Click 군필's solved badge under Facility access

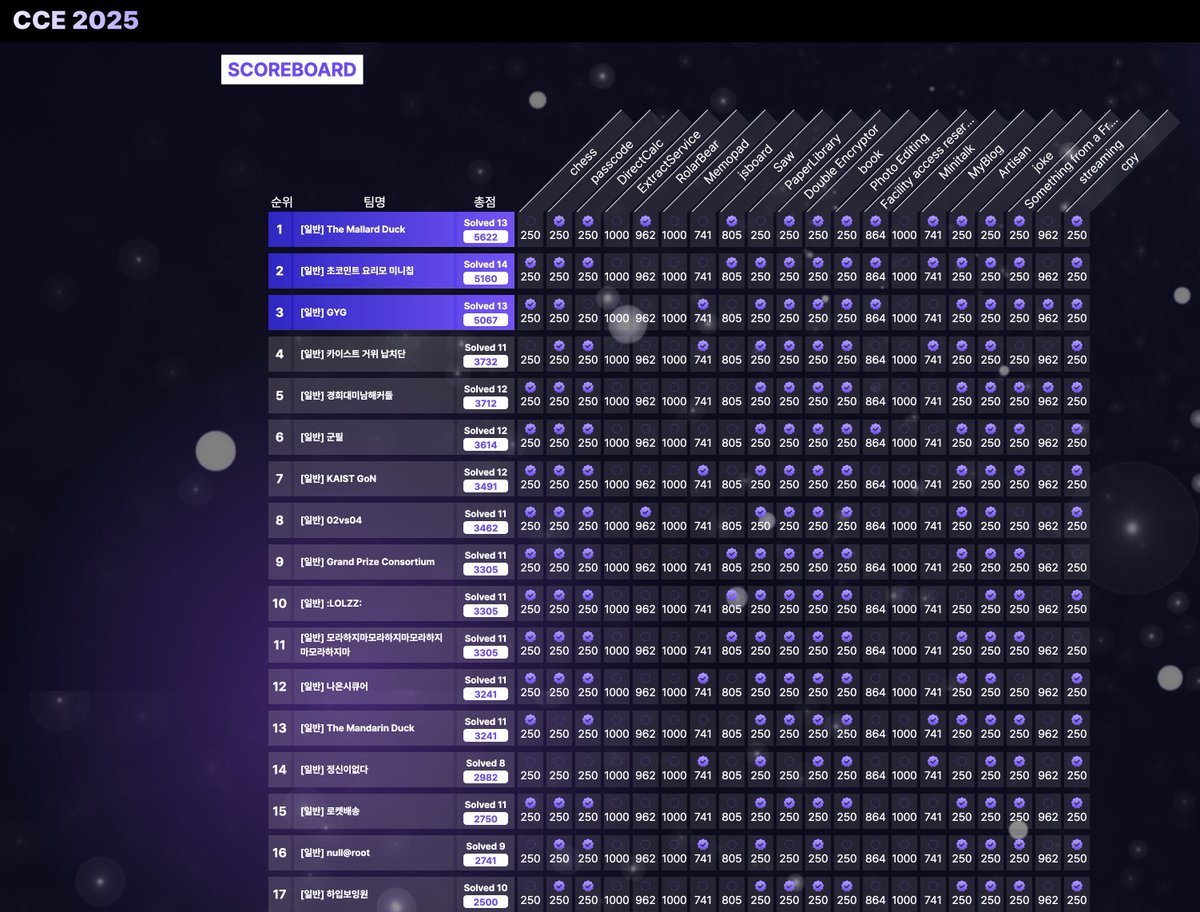[875, 428]
